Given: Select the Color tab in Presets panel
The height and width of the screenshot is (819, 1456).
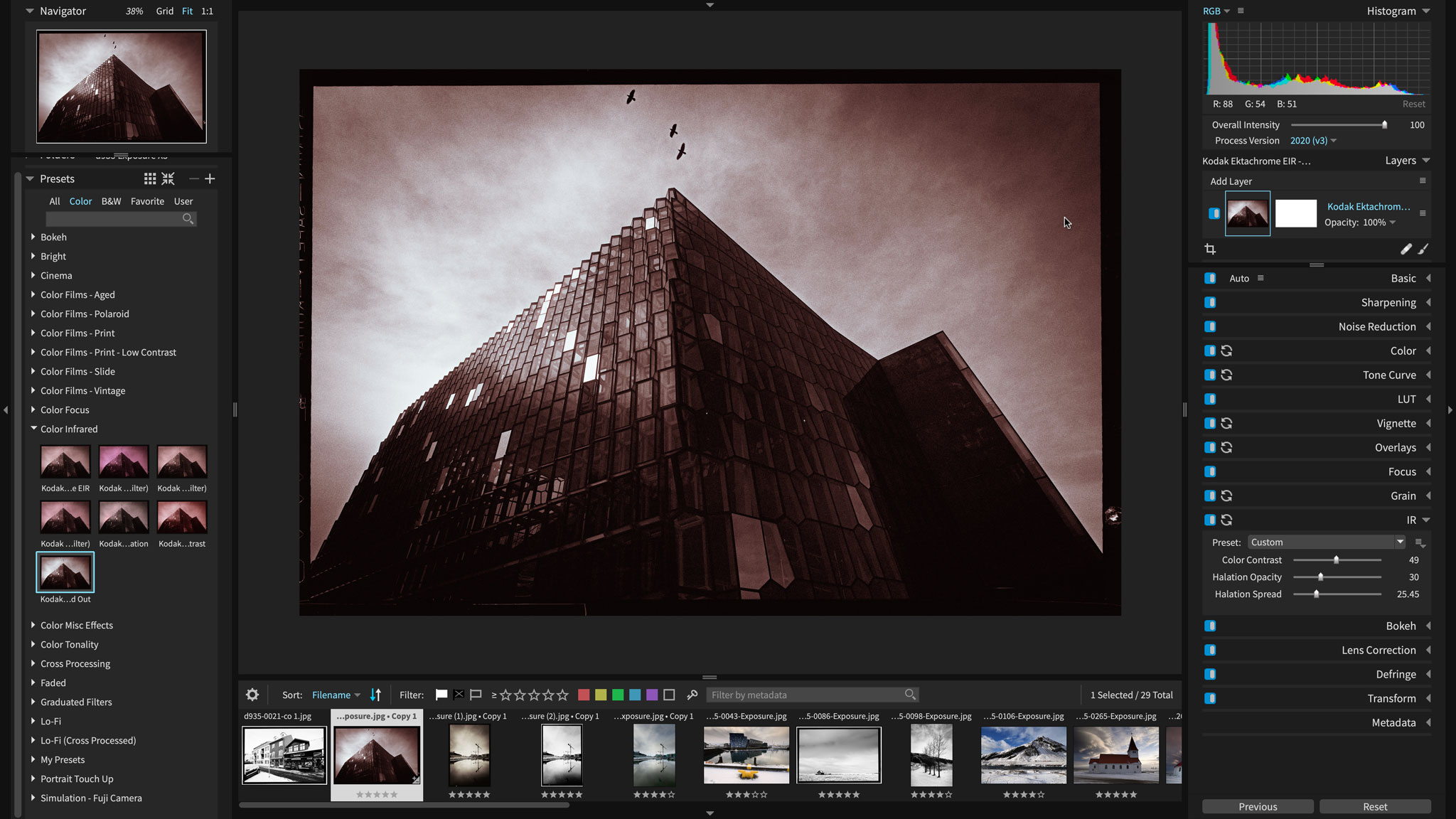Looking at the screenshot, I should pyautogui.click(x=80, y=201).
